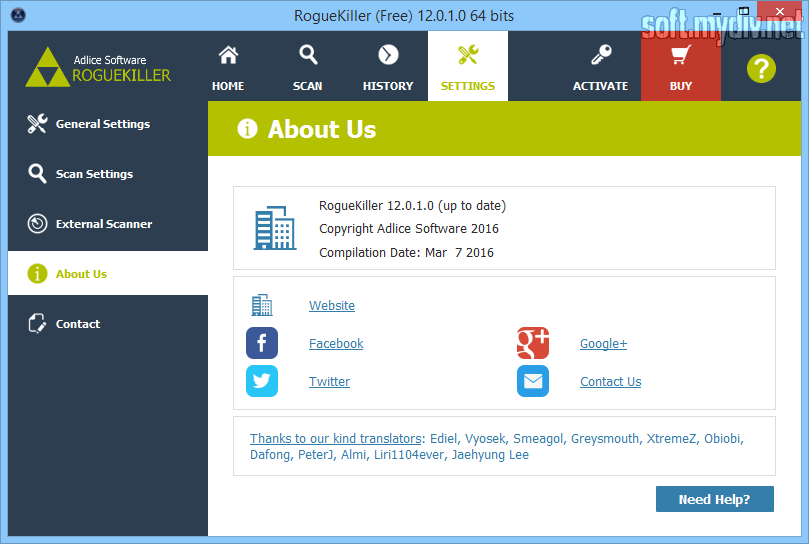Close the RogueKiller window
Viewport: 809px width, 544px height.
point(780,11)
